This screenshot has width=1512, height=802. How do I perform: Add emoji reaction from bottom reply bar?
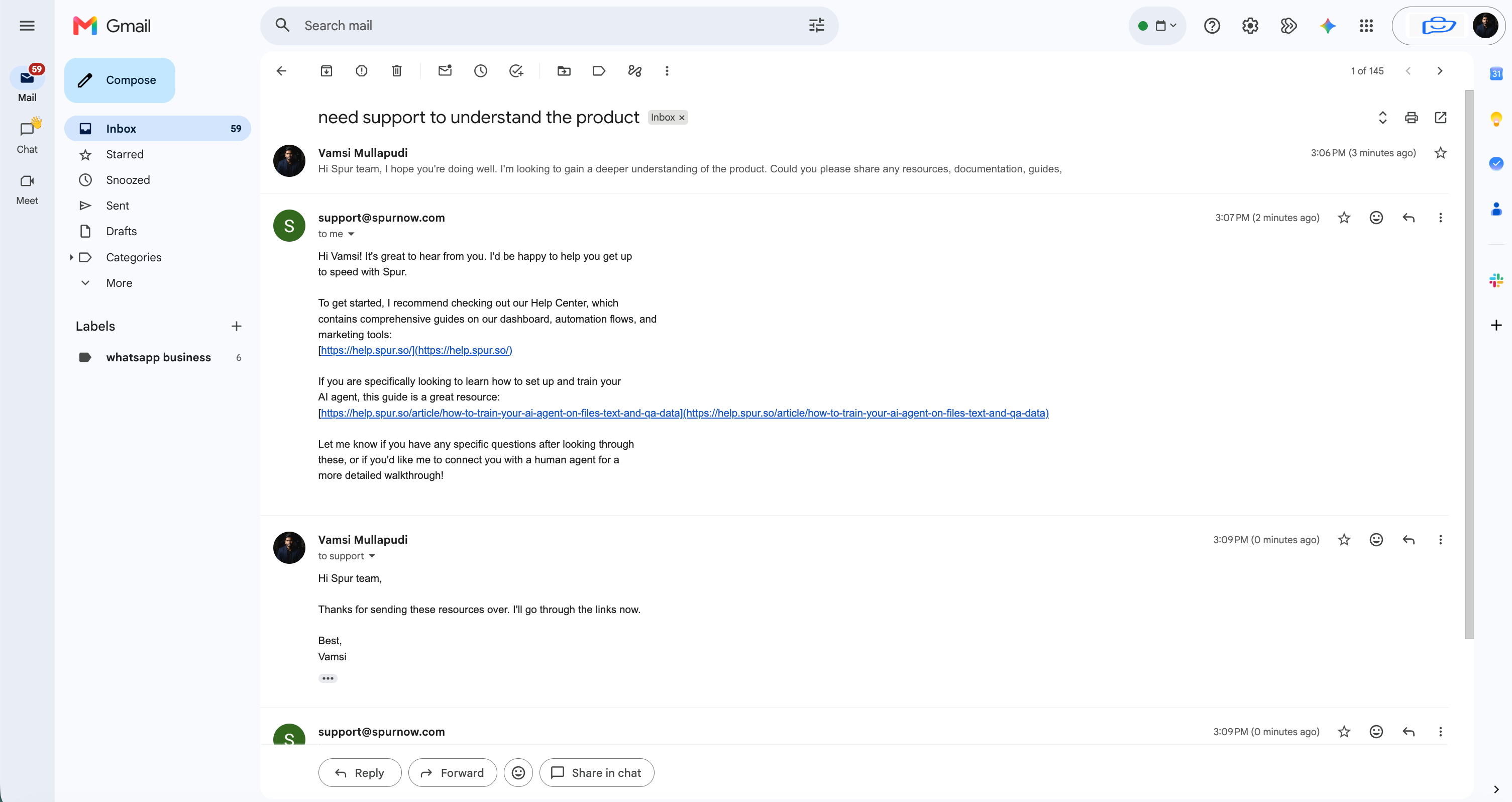click(518, 773)
